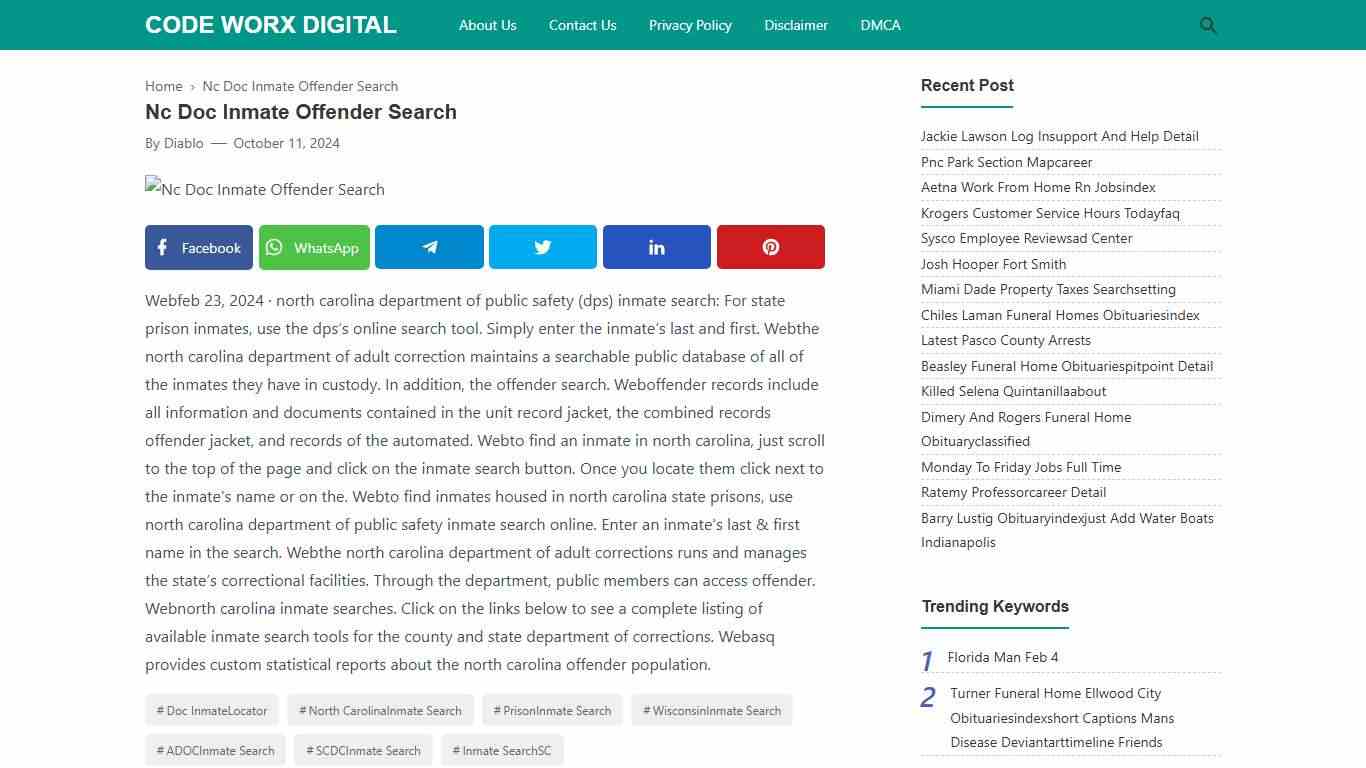Select the Doc InmateLocator tag

tap(211, 710)
